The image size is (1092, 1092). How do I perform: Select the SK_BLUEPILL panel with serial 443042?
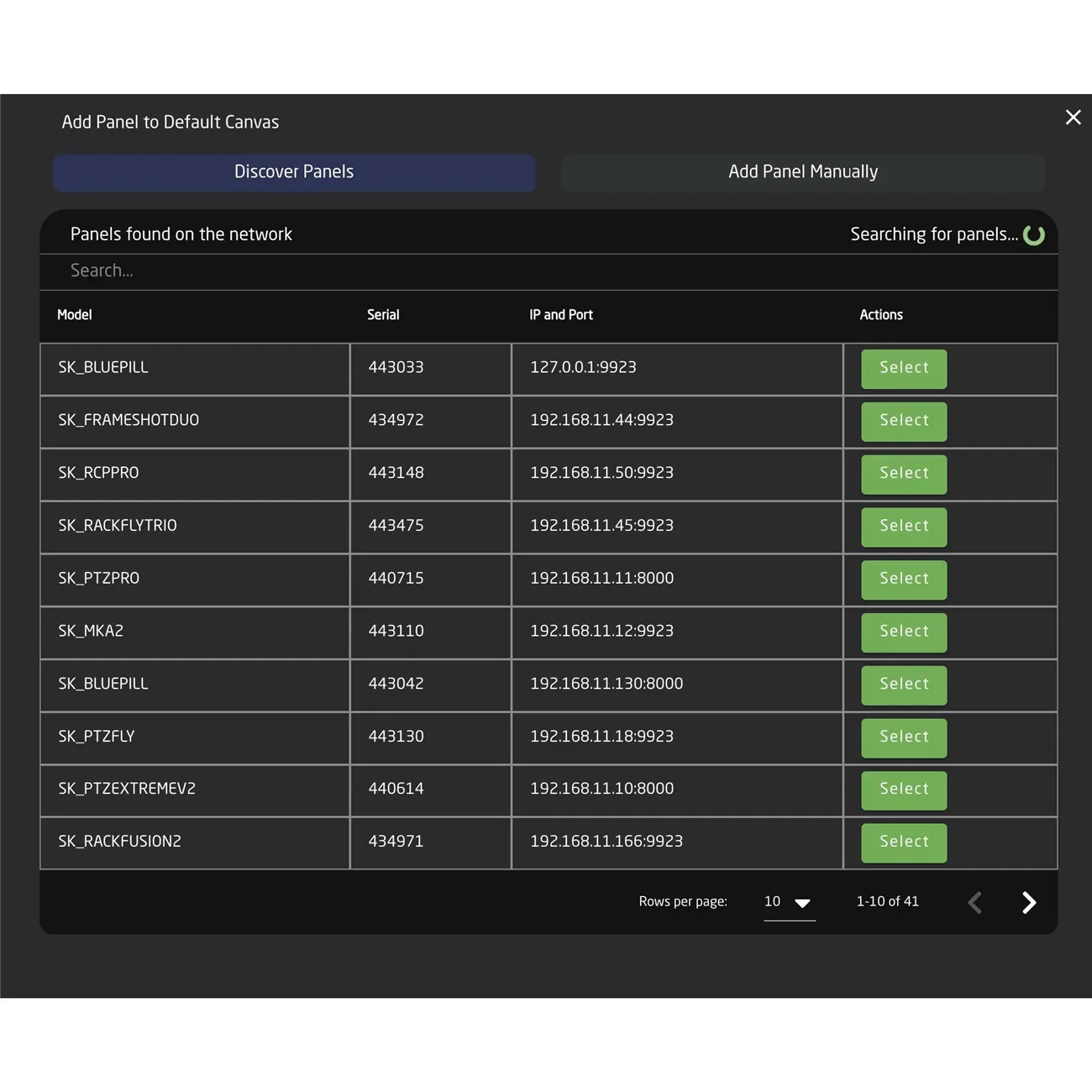point(904,685)
